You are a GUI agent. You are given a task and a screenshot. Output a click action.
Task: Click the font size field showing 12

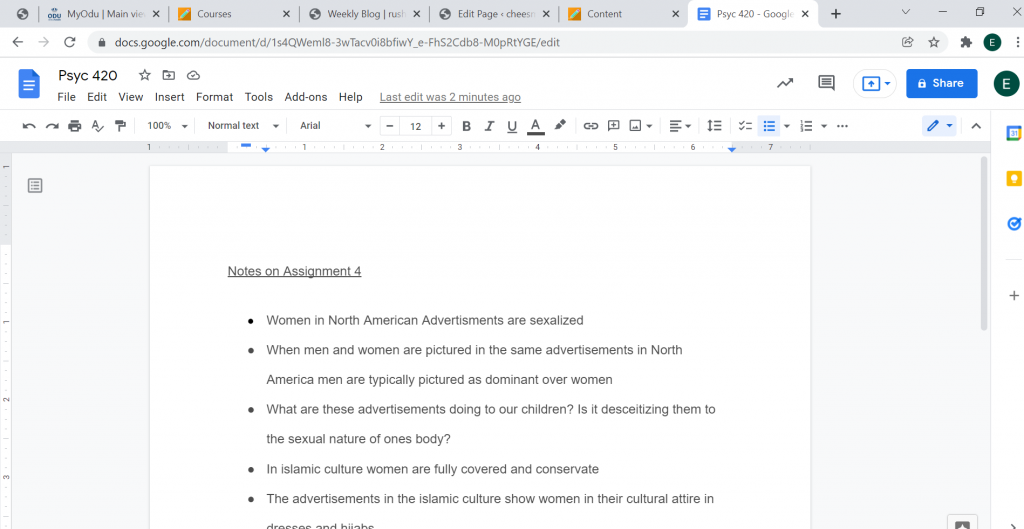416,126
